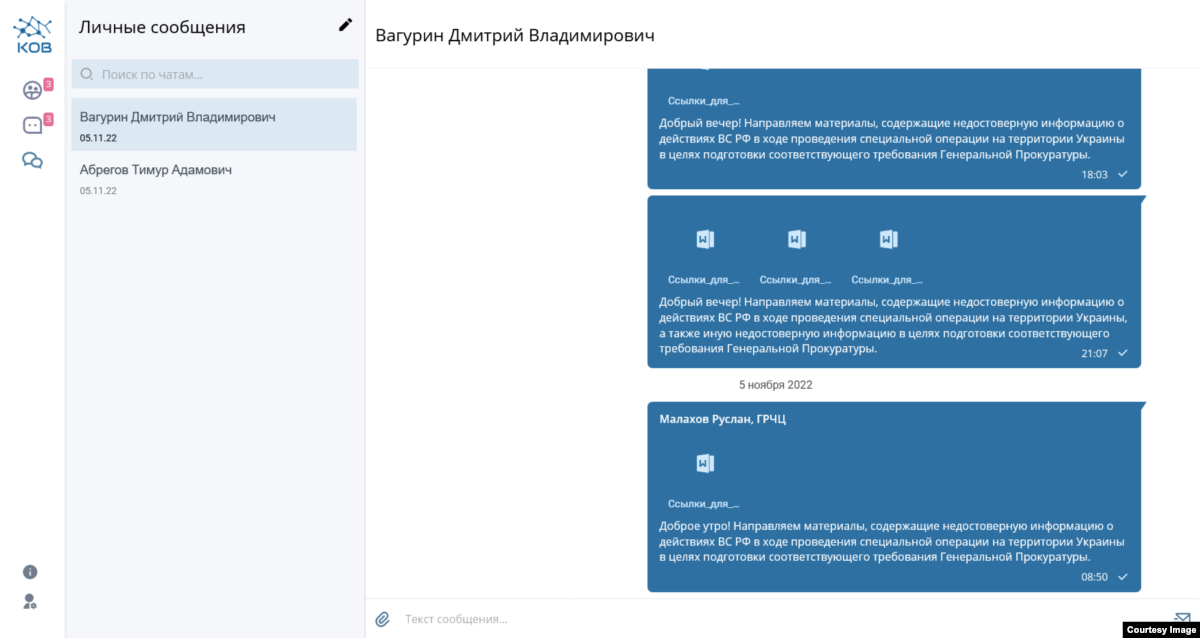Screen dimensions: 1200x638
Task: Click sender name Малахов Руслан, ГРЧЦ
Action: [723, 418]
